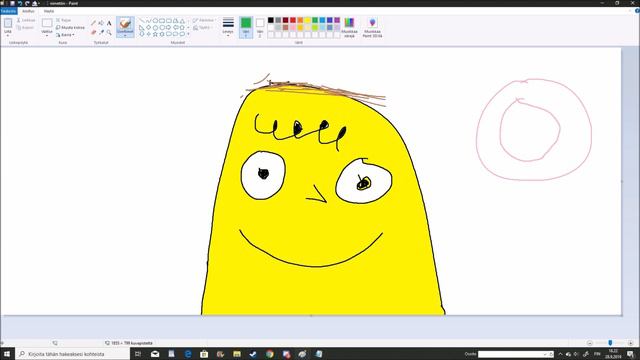Pick the purple color swatch
640x360 pixels.
(337, 20)
